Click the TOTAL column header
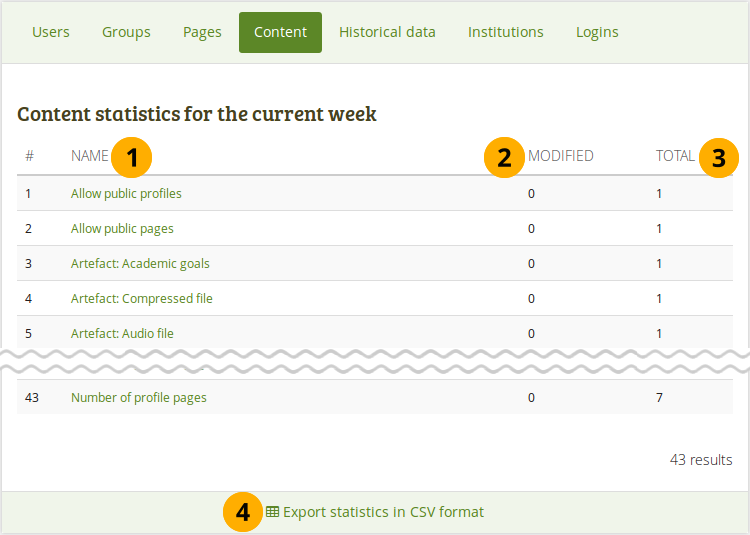 click(675, 156)
